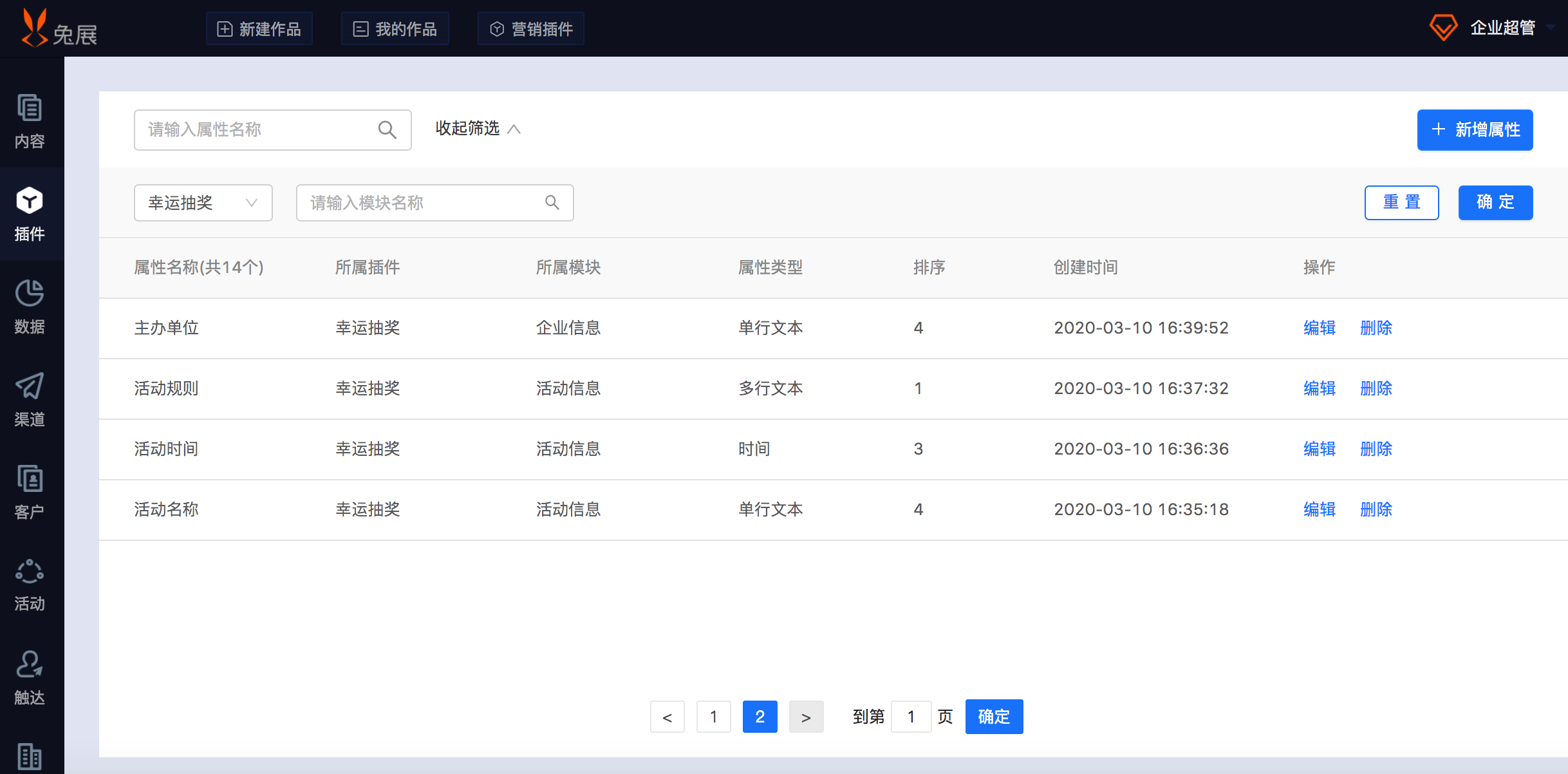The image size is (1568, 774).
Task: Click the 多行文本 type cell
Action: coord(770,388)
